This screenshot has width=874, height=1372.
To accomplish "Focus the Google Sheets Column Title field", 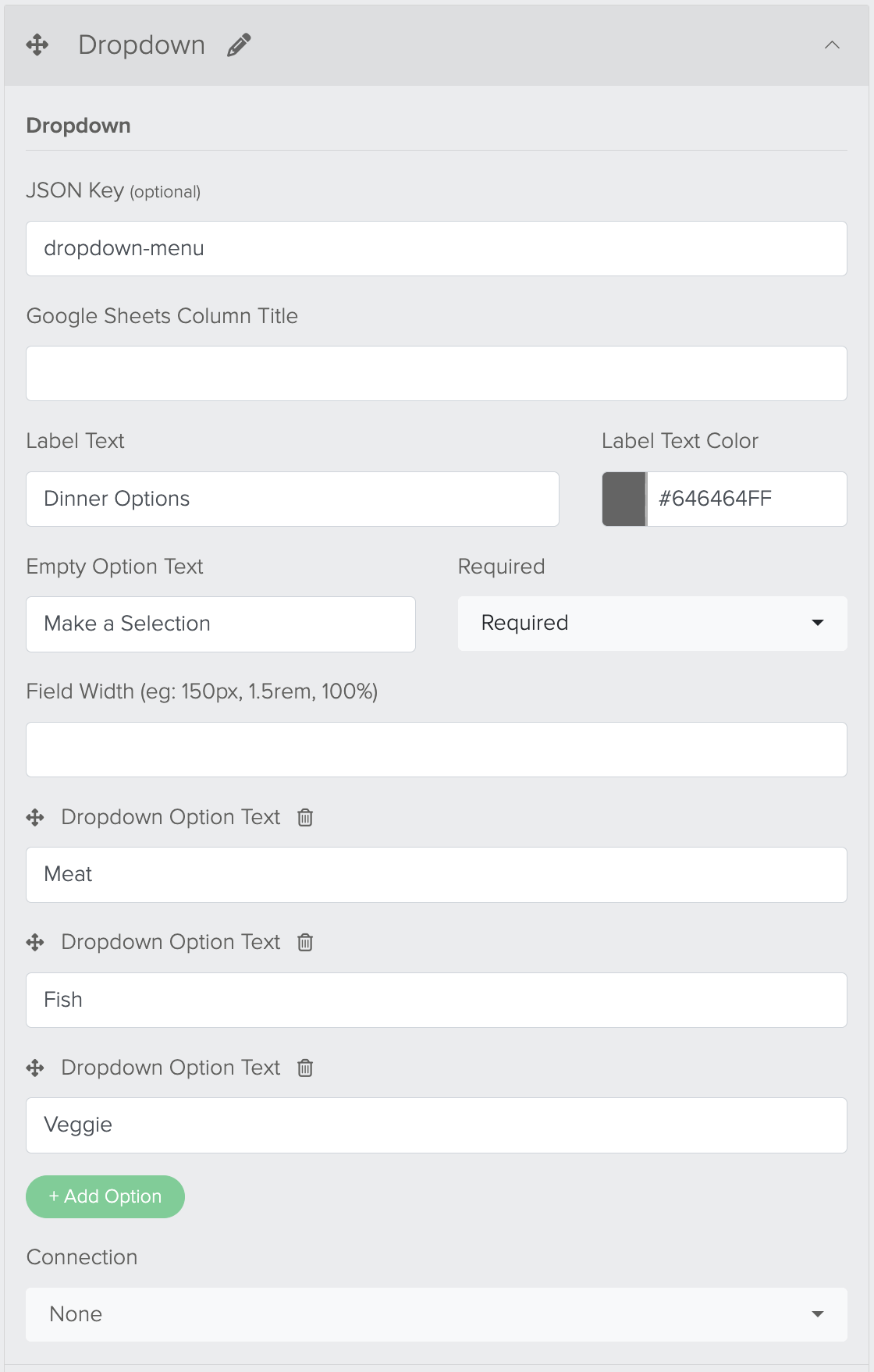I will [436, 374].
